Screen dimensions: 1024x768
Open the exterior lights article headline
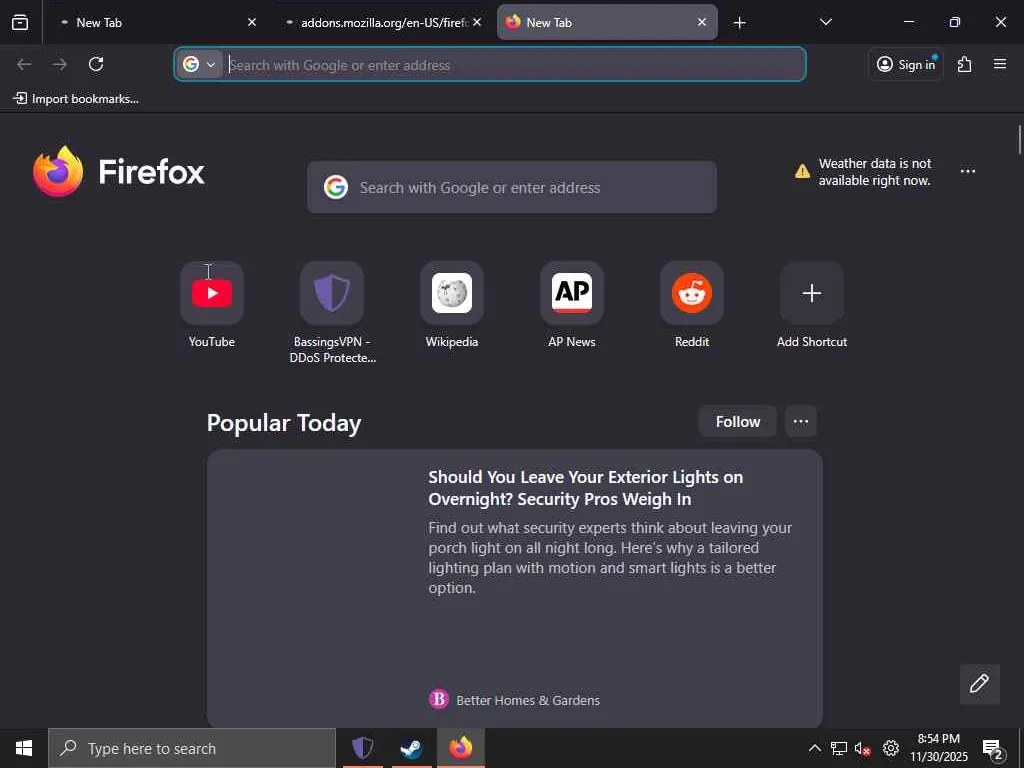pos(586,488)
